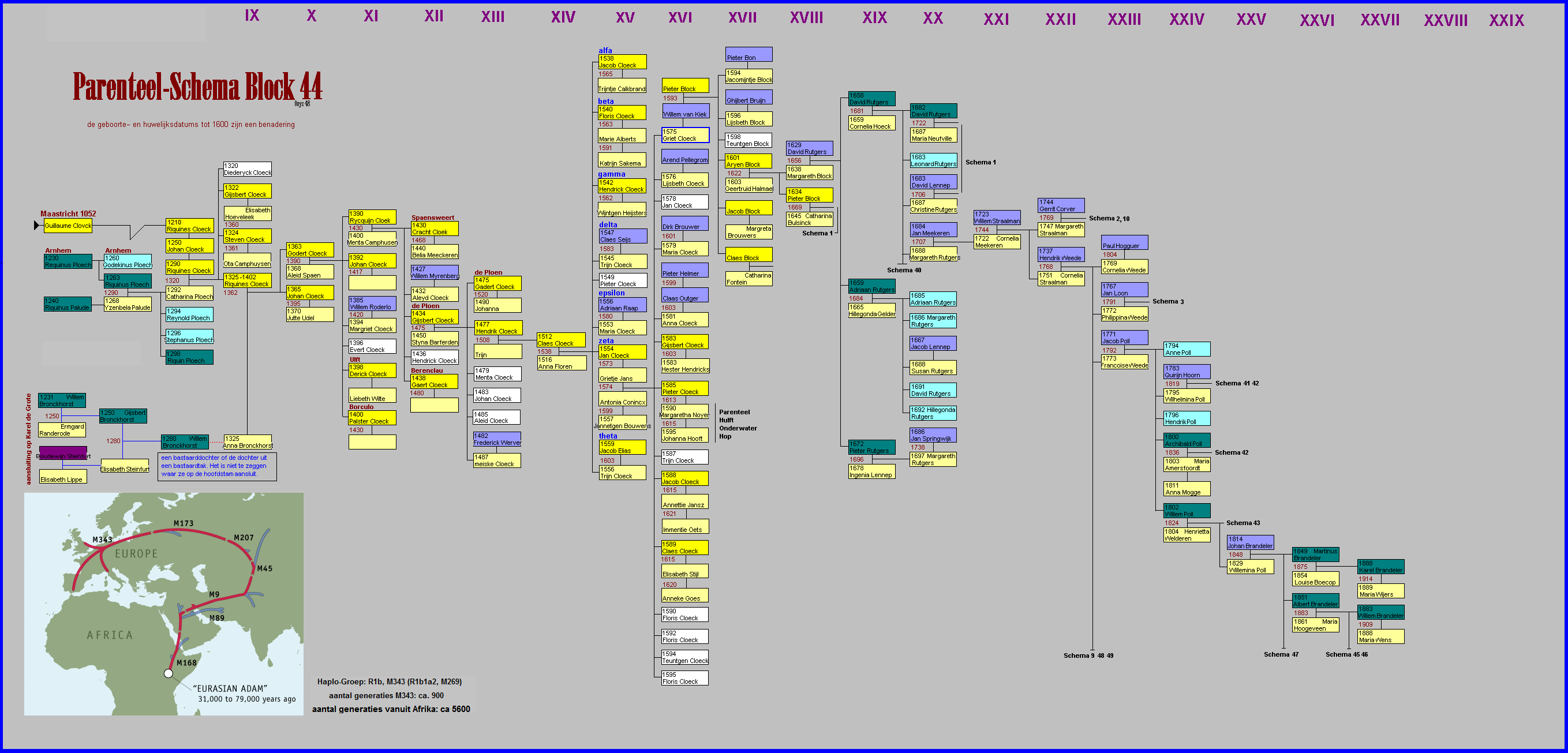Image resolution: width=1568 pixels, height=753 pixels.
Task: Select the 1230 Requinus Ploech box
Action: 68,262
